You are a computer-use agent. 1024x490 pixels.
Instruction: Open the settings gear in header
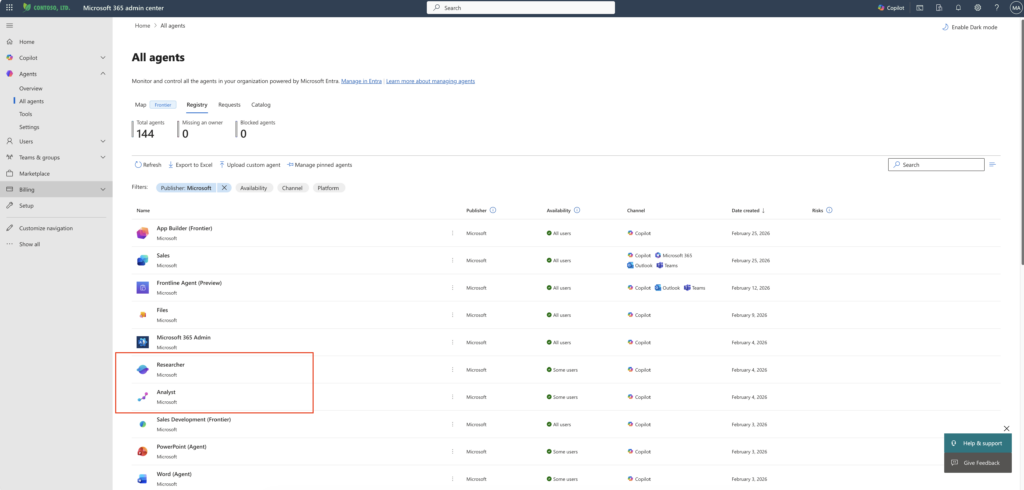pos(977,7)
